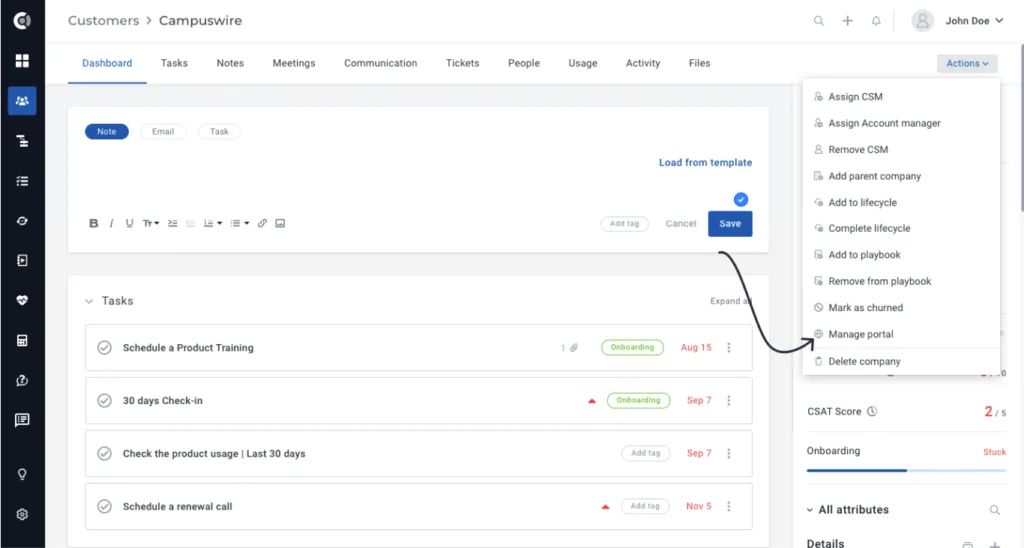The height and width of the screenshot is (548, 1024).
Task: Open more options for Schedule a renewal call
Action: click(x=729, y=506)
